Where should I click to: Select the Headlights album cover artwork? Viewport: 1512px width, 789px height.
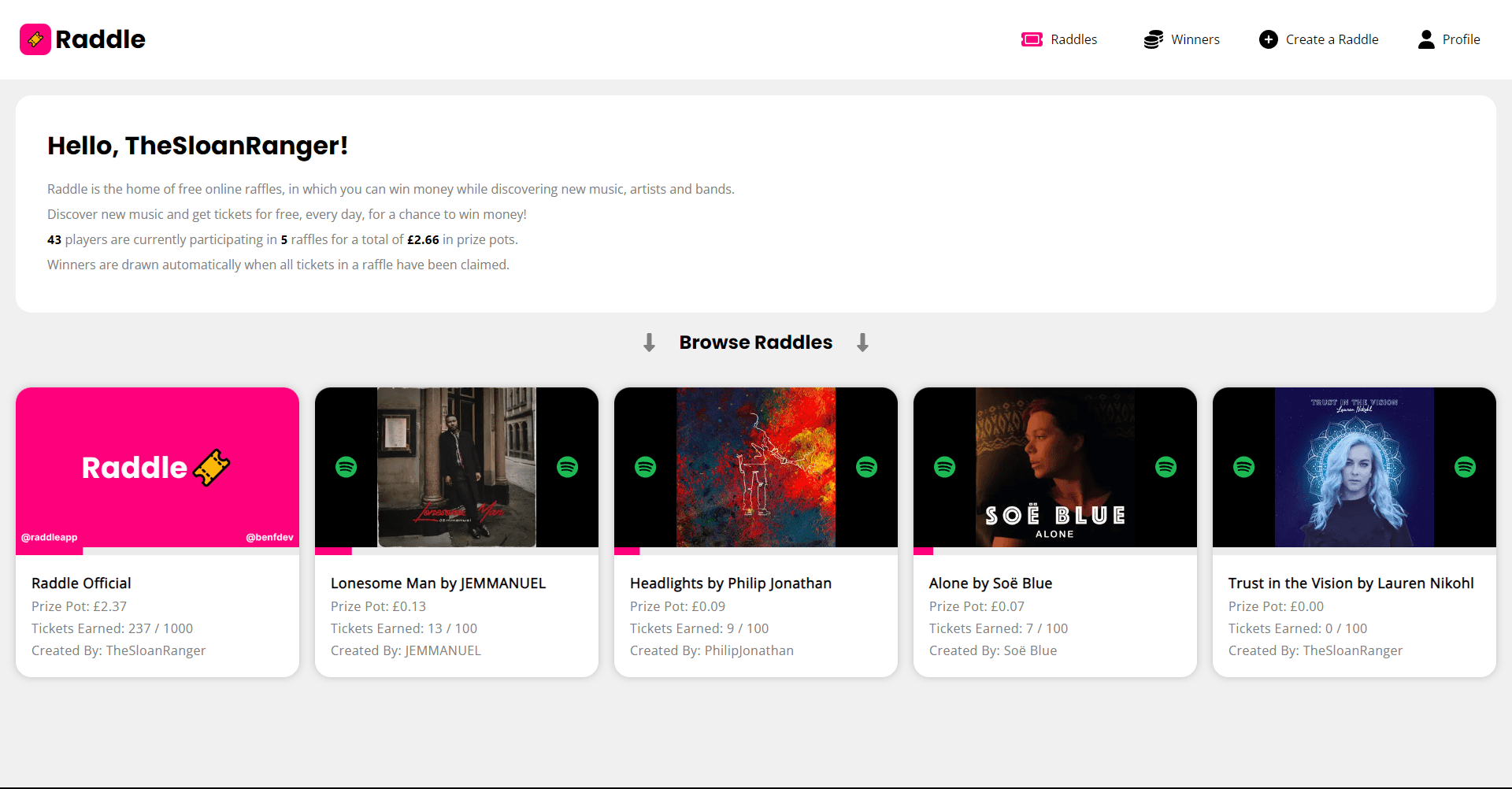(x=755, y=467)
